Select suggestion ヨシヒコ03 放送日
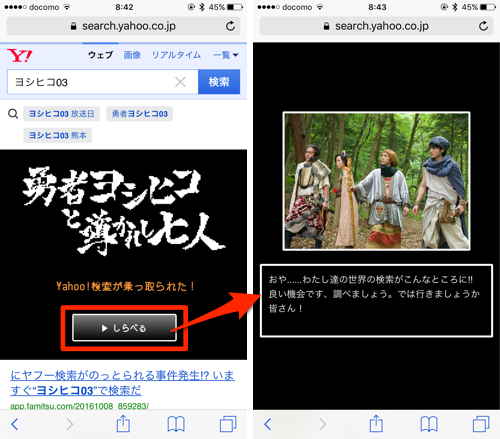 (x=61, y=114)
